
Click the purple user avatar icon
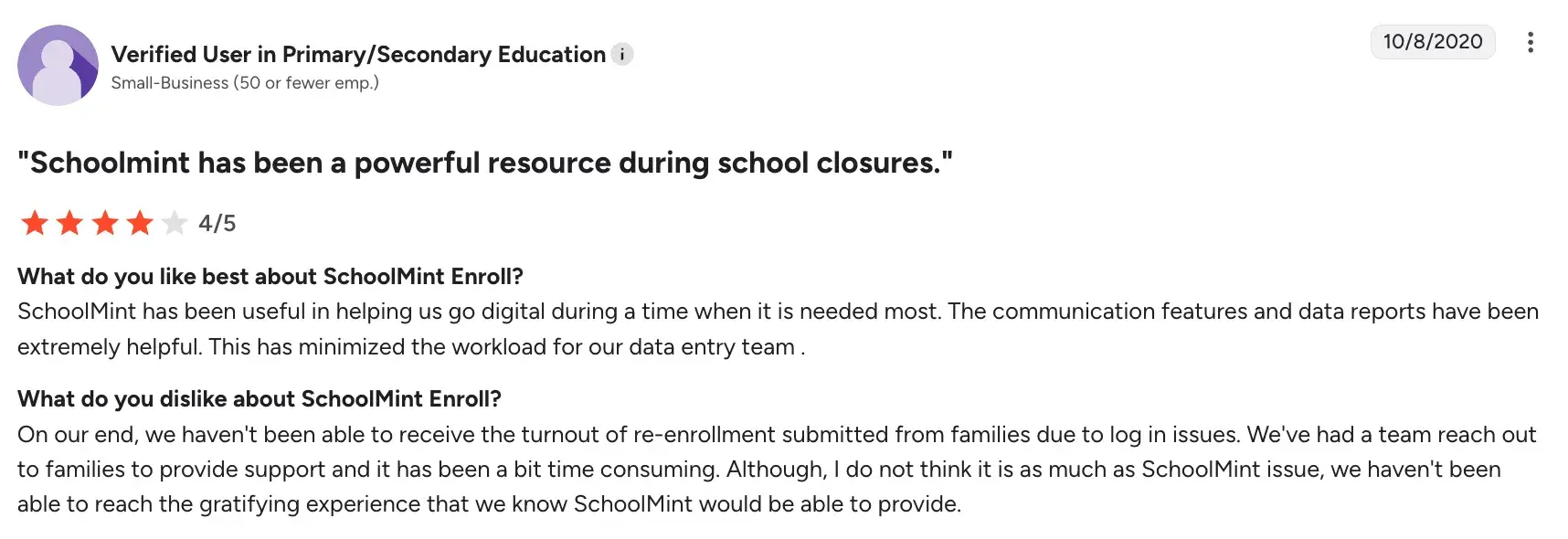[58, 65]
